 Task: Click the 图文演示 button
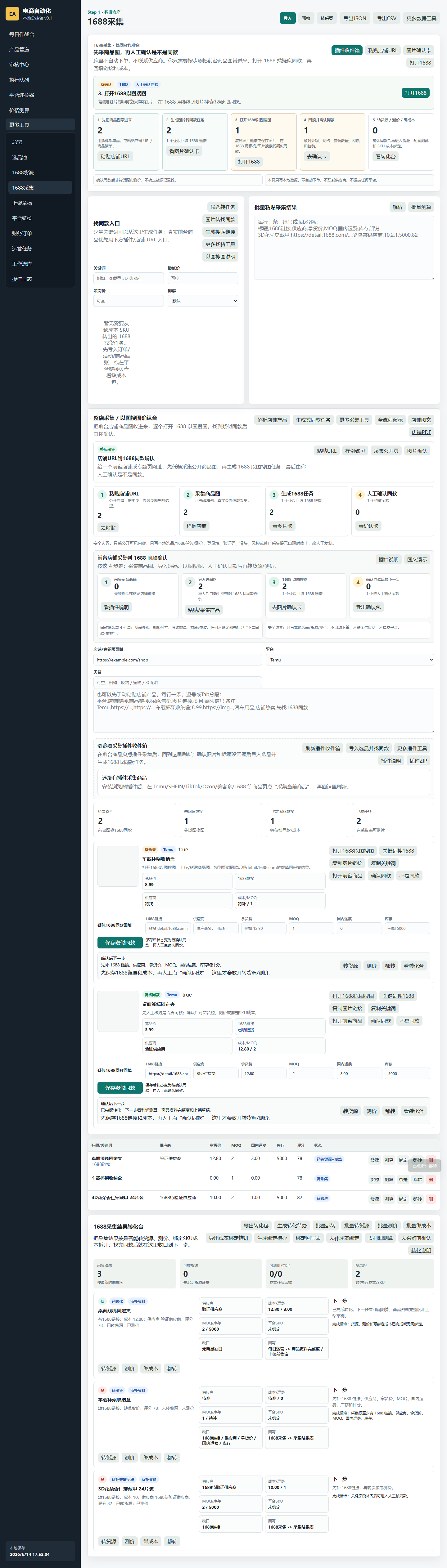[417, 559]
